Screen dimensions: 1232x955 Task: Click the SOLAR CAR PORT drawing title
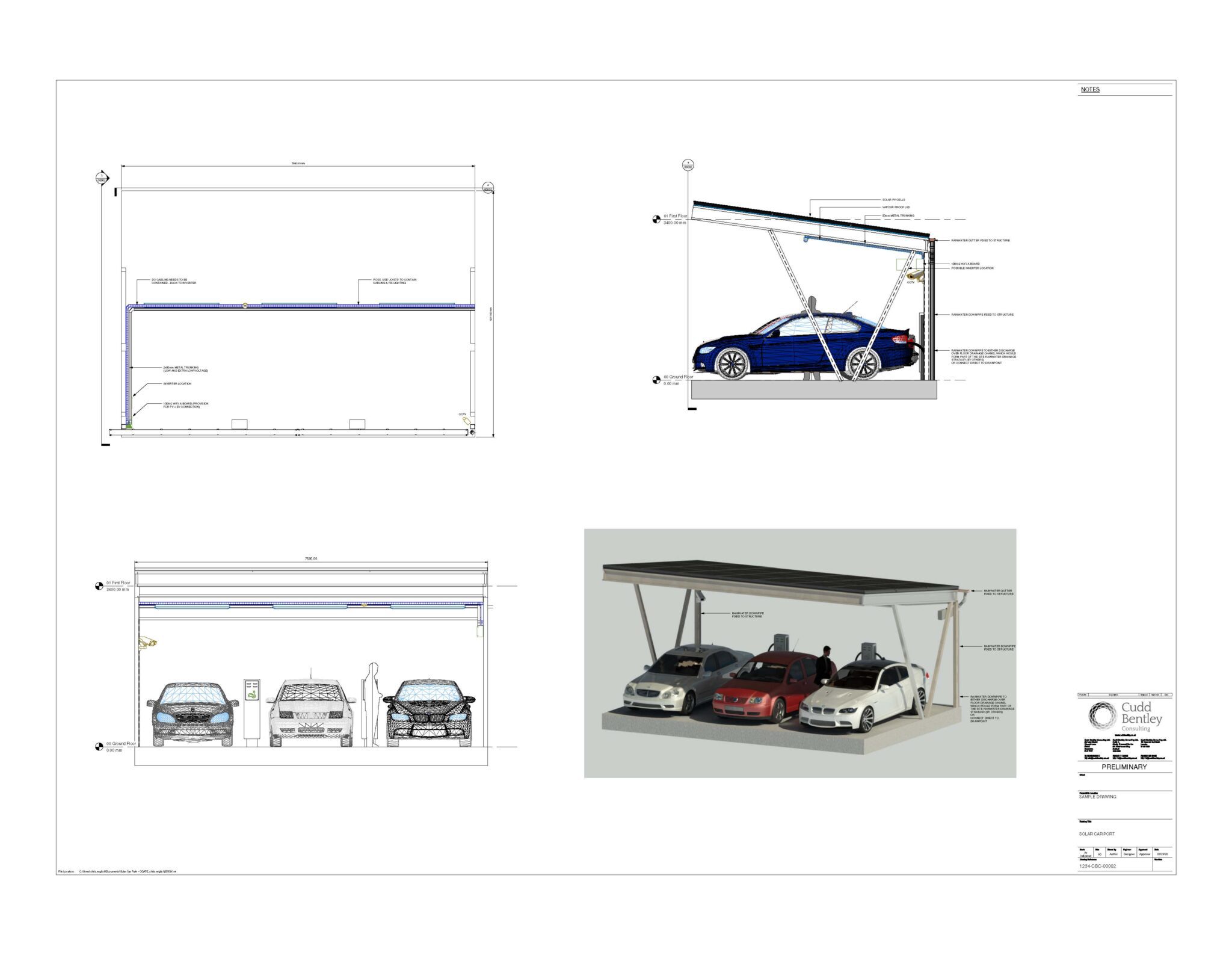click(x=1097, y=833)
